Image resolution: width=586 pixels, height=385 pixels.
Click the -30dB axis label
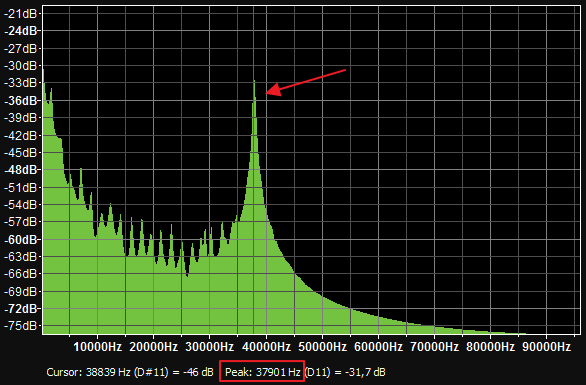tap(20, 66)
